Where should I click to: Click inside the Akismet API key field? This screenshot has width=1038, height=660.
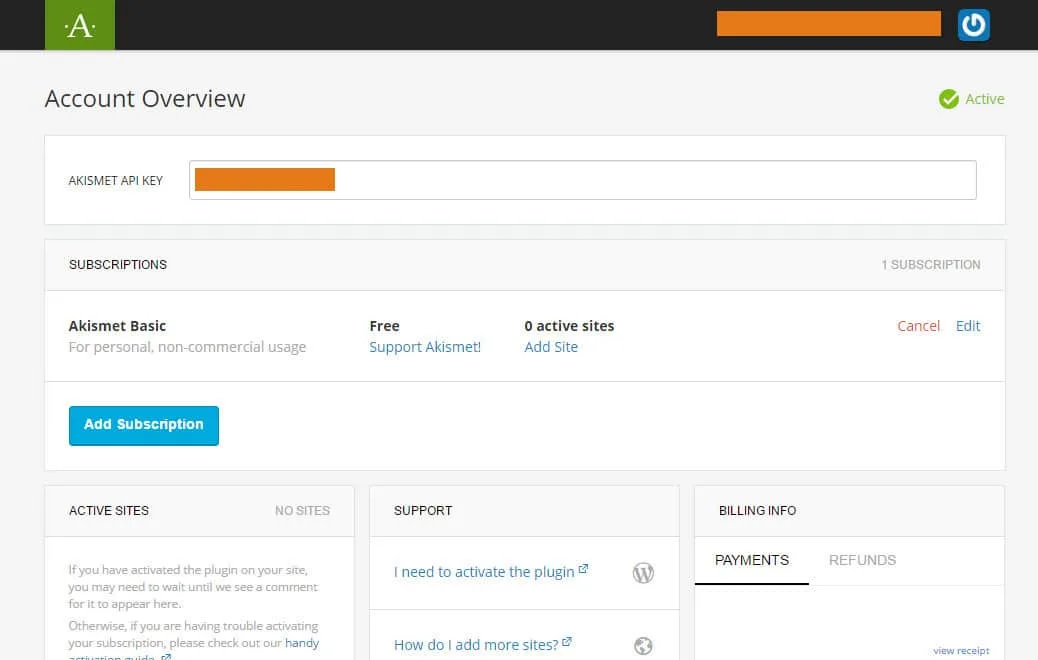click(583, 180)
